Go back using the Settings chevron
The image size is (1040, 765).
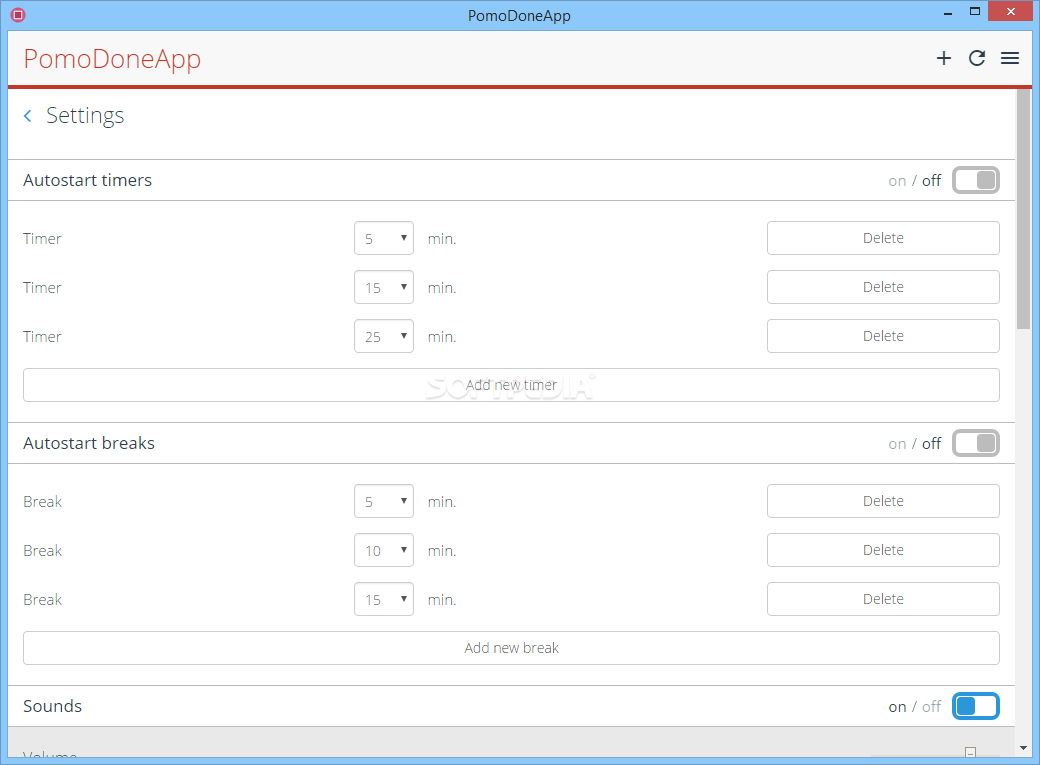(x=28, y=116)
